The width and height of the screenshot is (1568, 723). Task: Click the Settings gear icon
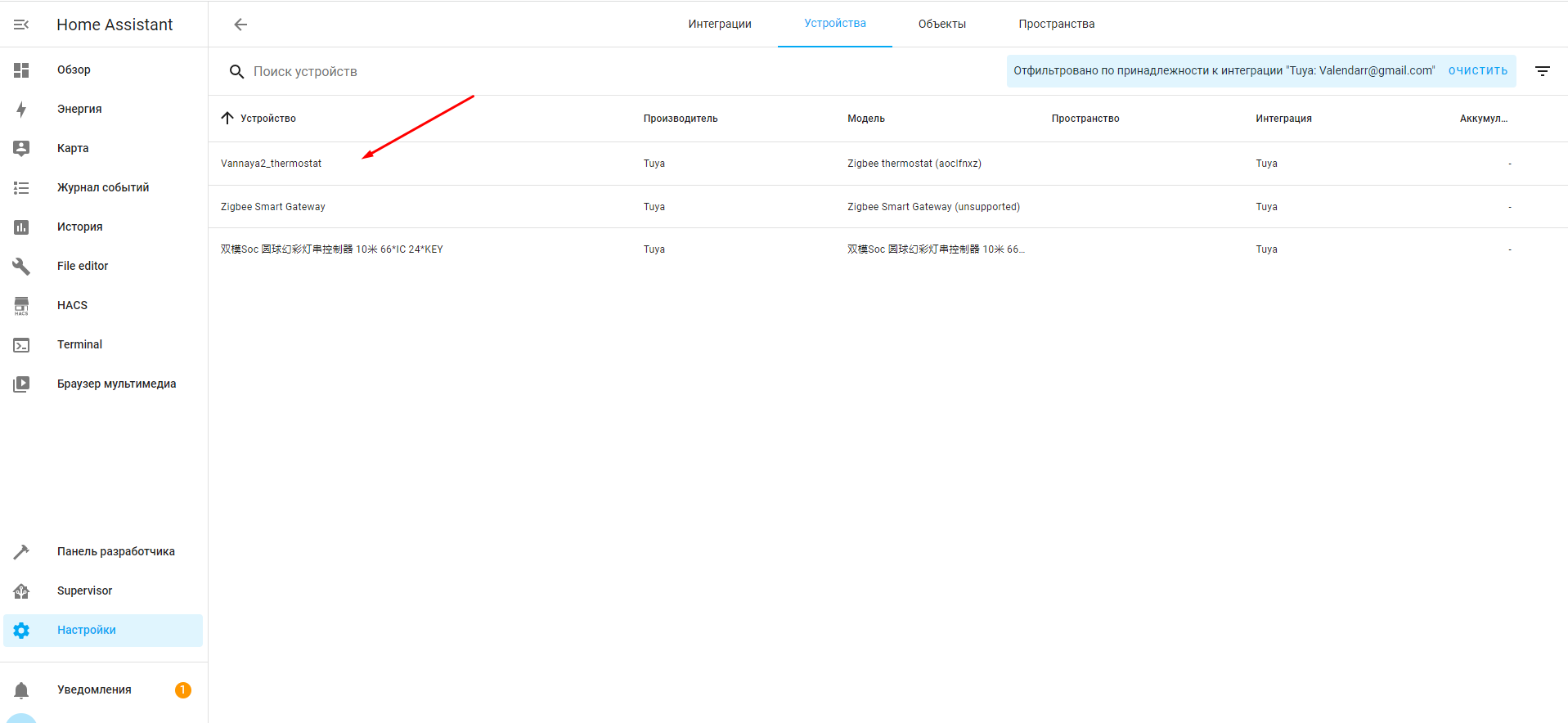[x=21, y=631]
